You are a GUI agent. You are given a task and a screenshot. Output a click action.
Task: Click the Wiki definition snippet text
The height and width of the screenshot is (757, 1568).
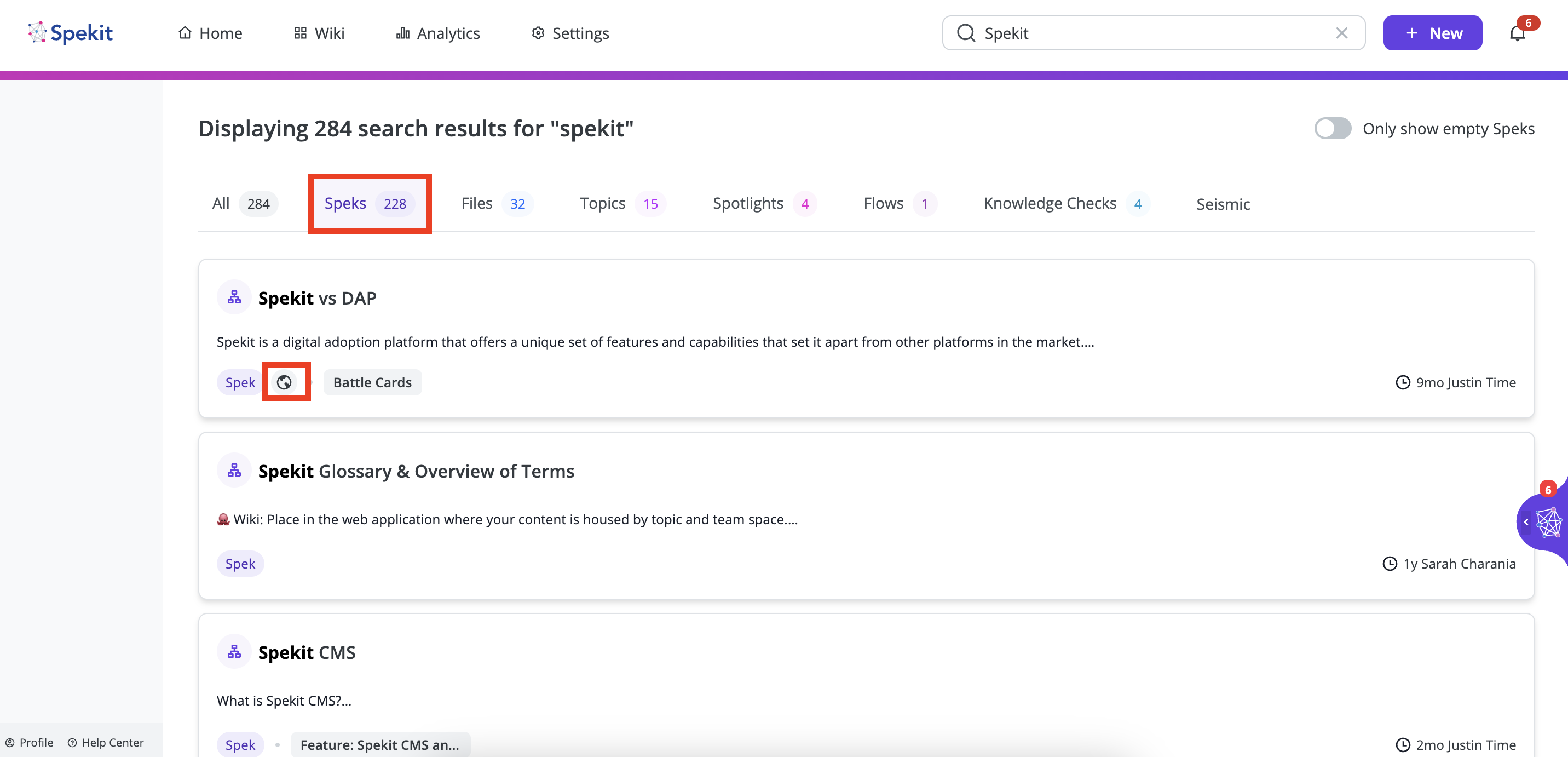(507, 519)
